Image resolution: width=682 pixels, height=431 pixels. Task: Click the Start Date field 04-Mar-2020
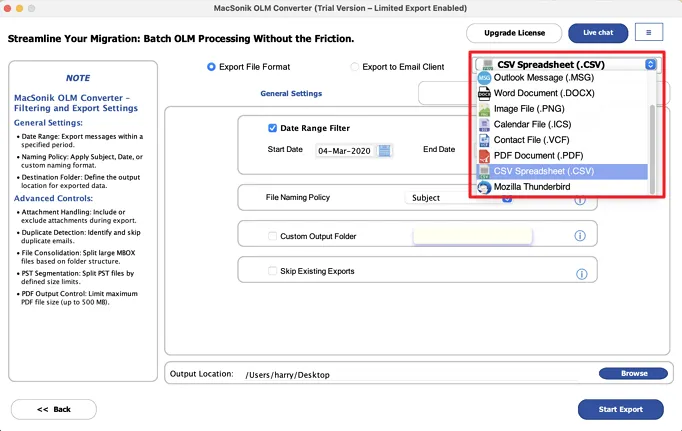pos(344,151)
